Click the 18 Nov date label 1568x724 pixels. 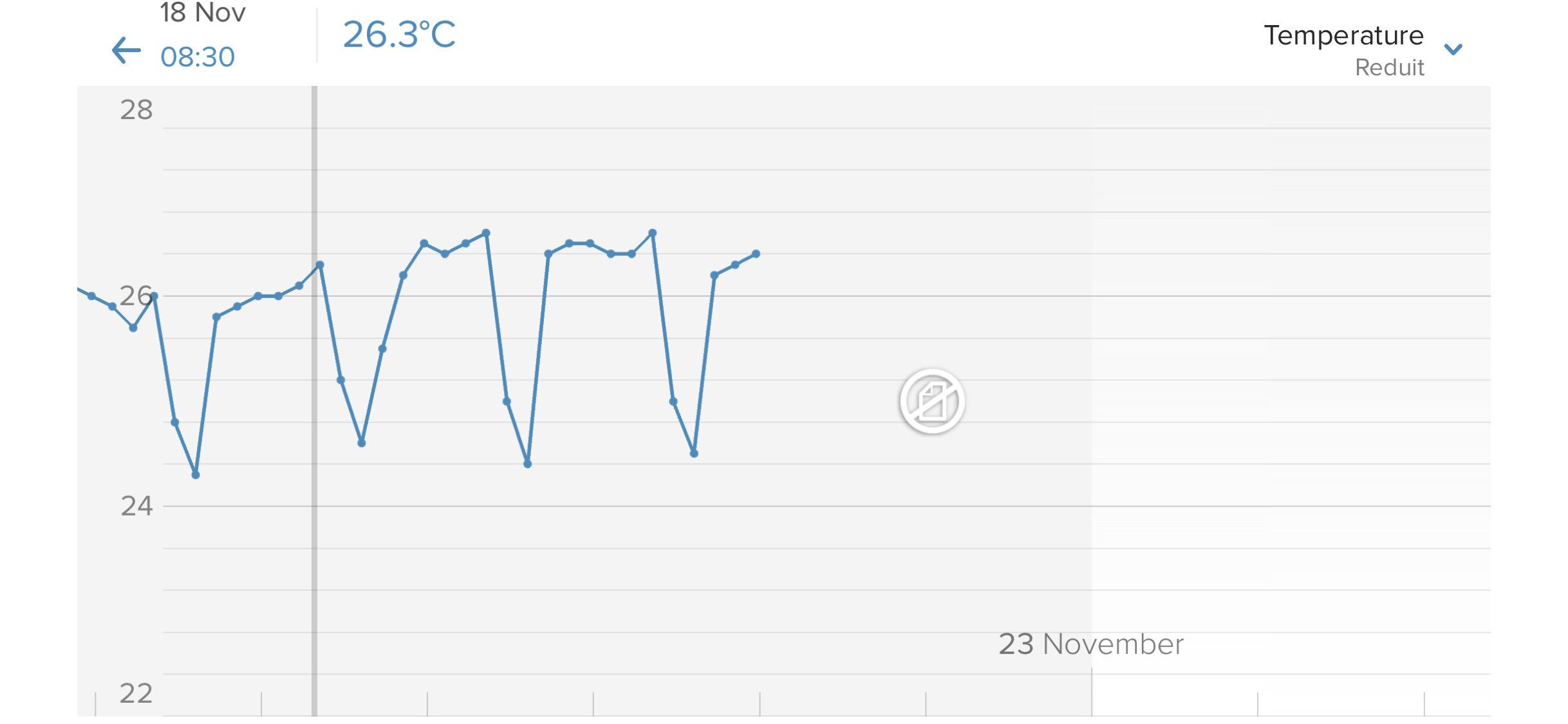(x=203, y=13)
